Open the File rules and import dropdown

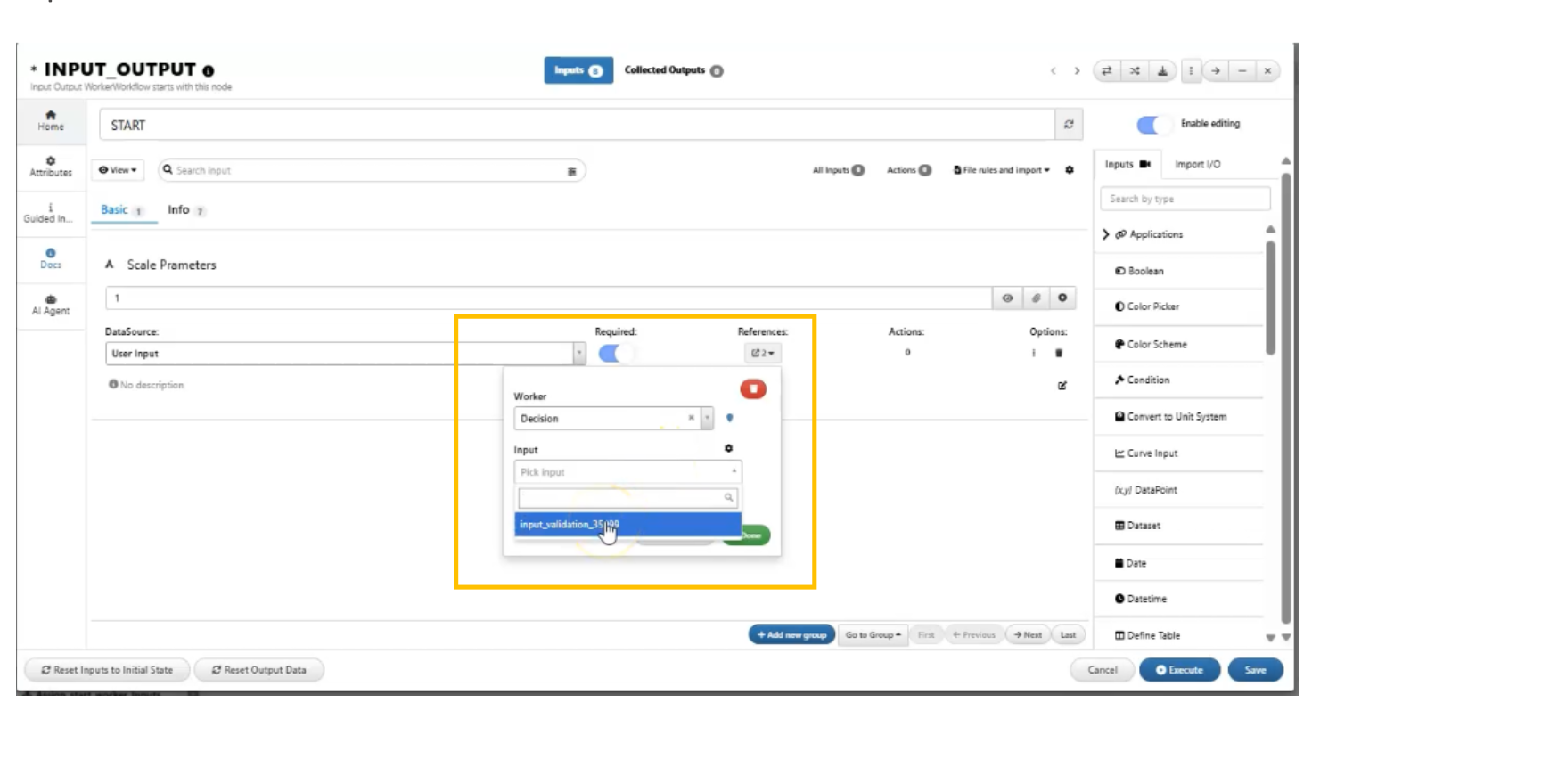[x=1002, y=170]
